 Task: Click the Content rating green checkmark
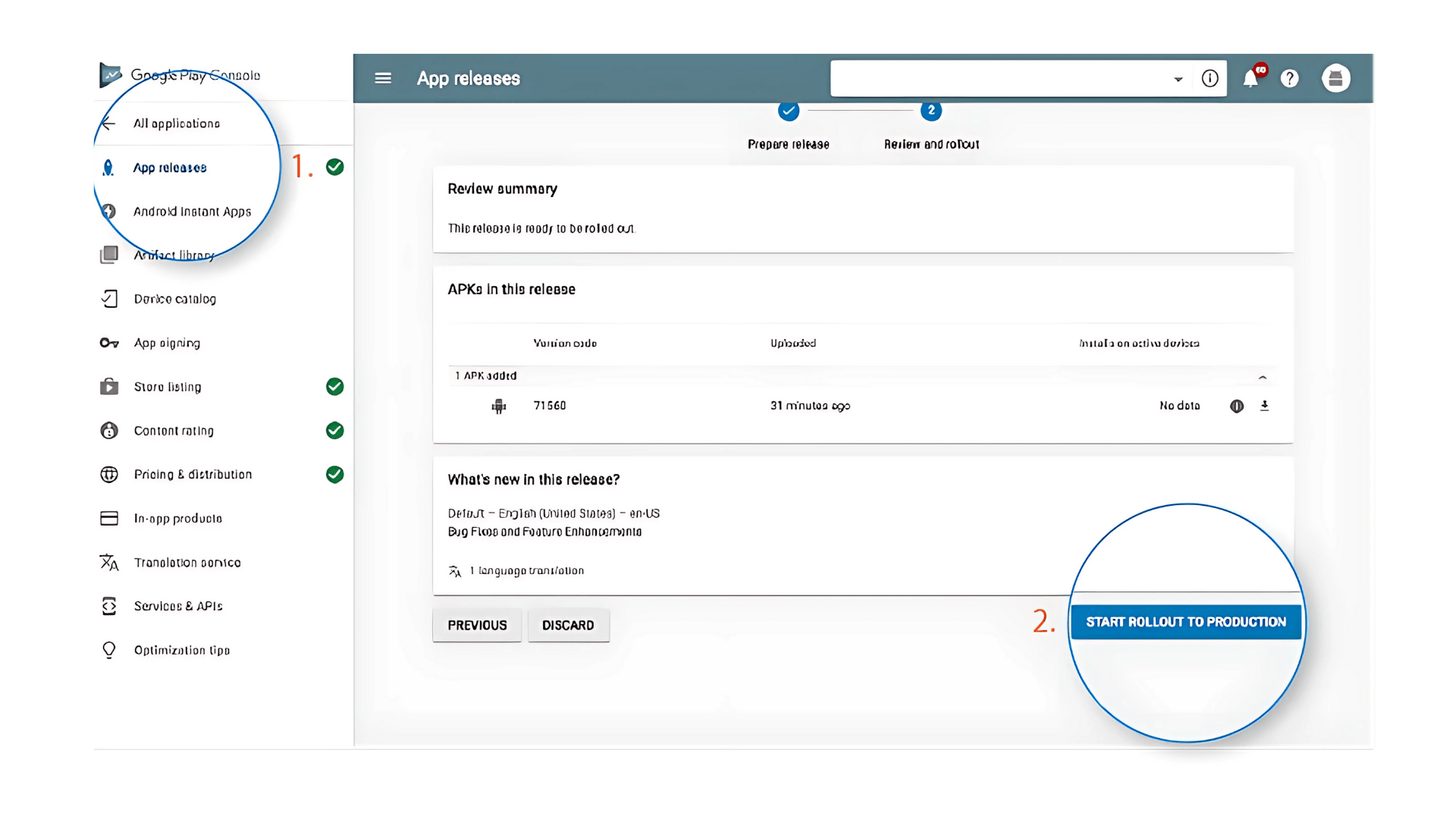pyautogui.click(x=334, y=431)
